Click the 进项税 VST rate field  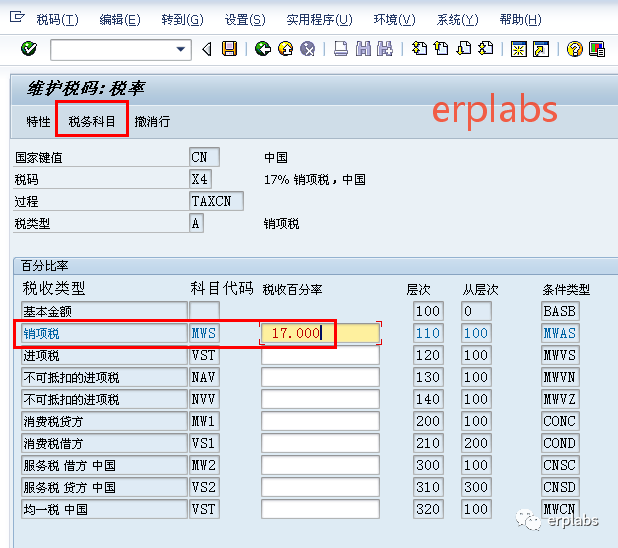pos(320,355)
